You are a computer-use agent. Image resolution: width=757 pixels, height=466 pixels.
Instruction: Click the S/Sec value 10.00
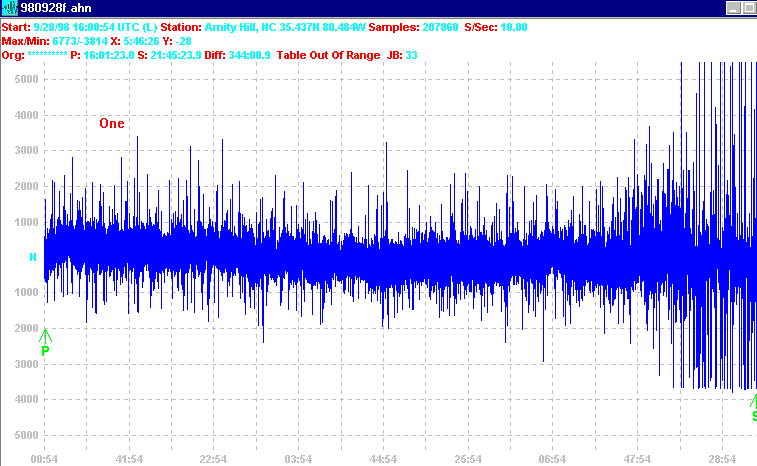[x=514, y=27]
